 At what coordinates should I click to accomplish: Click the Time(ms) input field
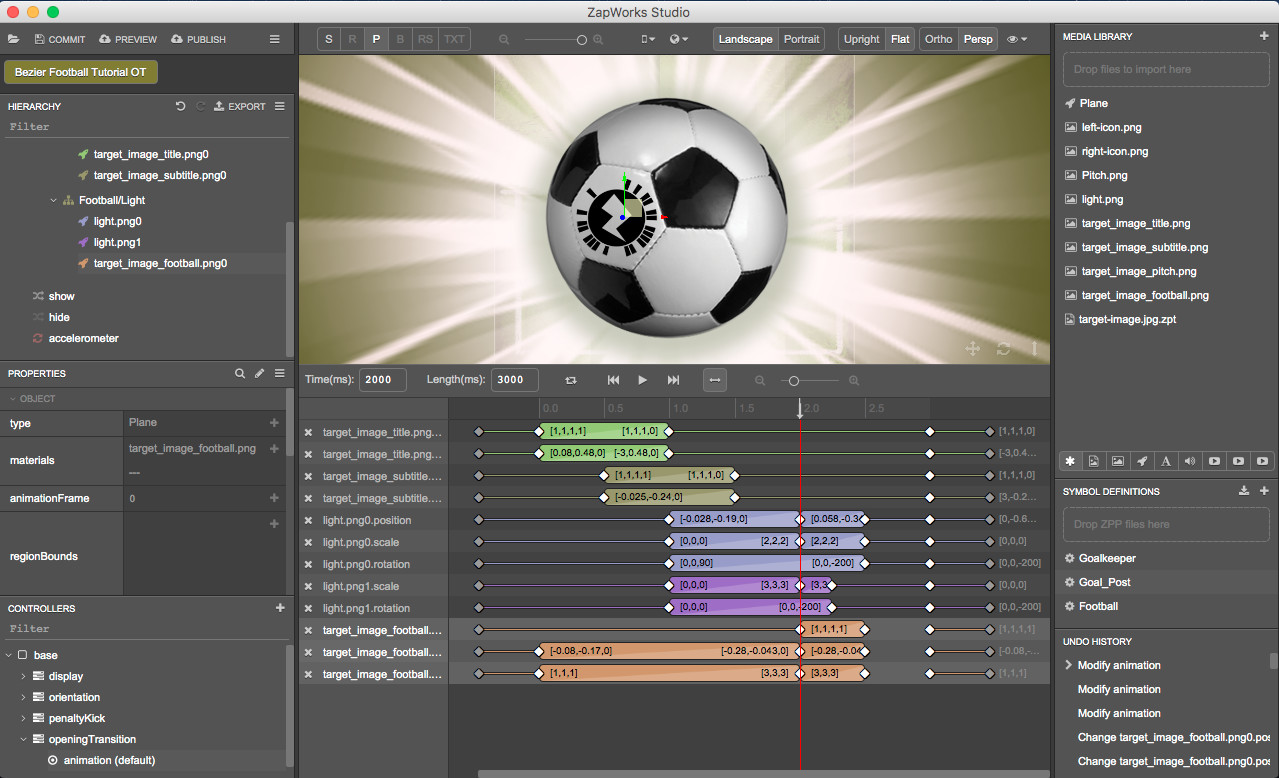click(382, 380)
